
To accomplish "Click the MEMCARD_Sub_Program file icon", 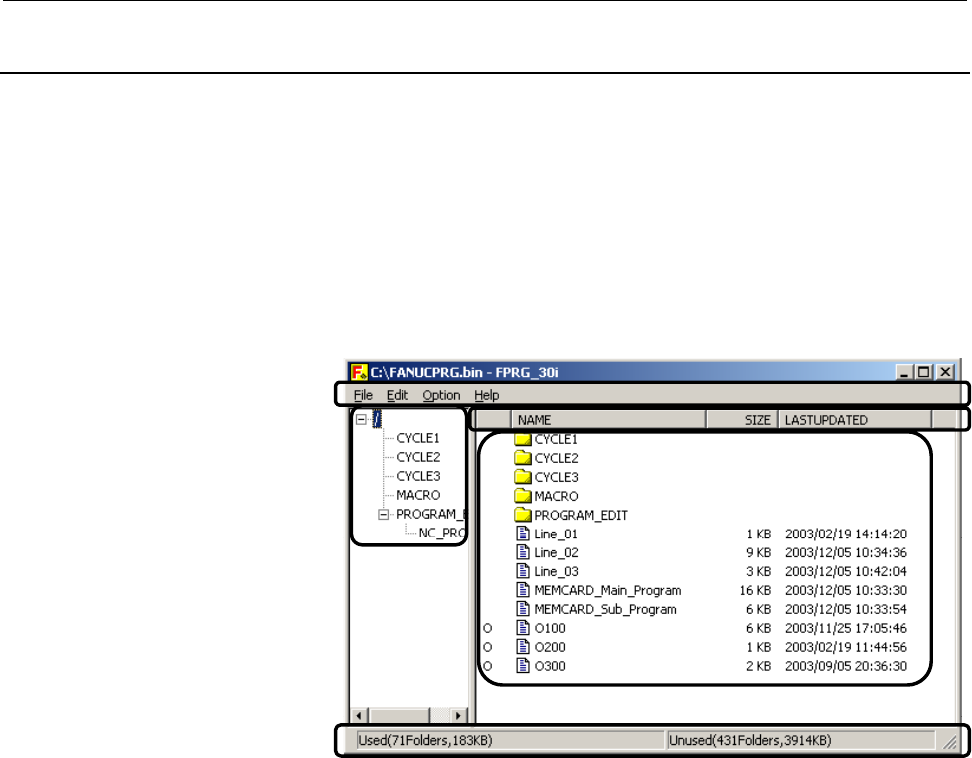I will [523, 609].
